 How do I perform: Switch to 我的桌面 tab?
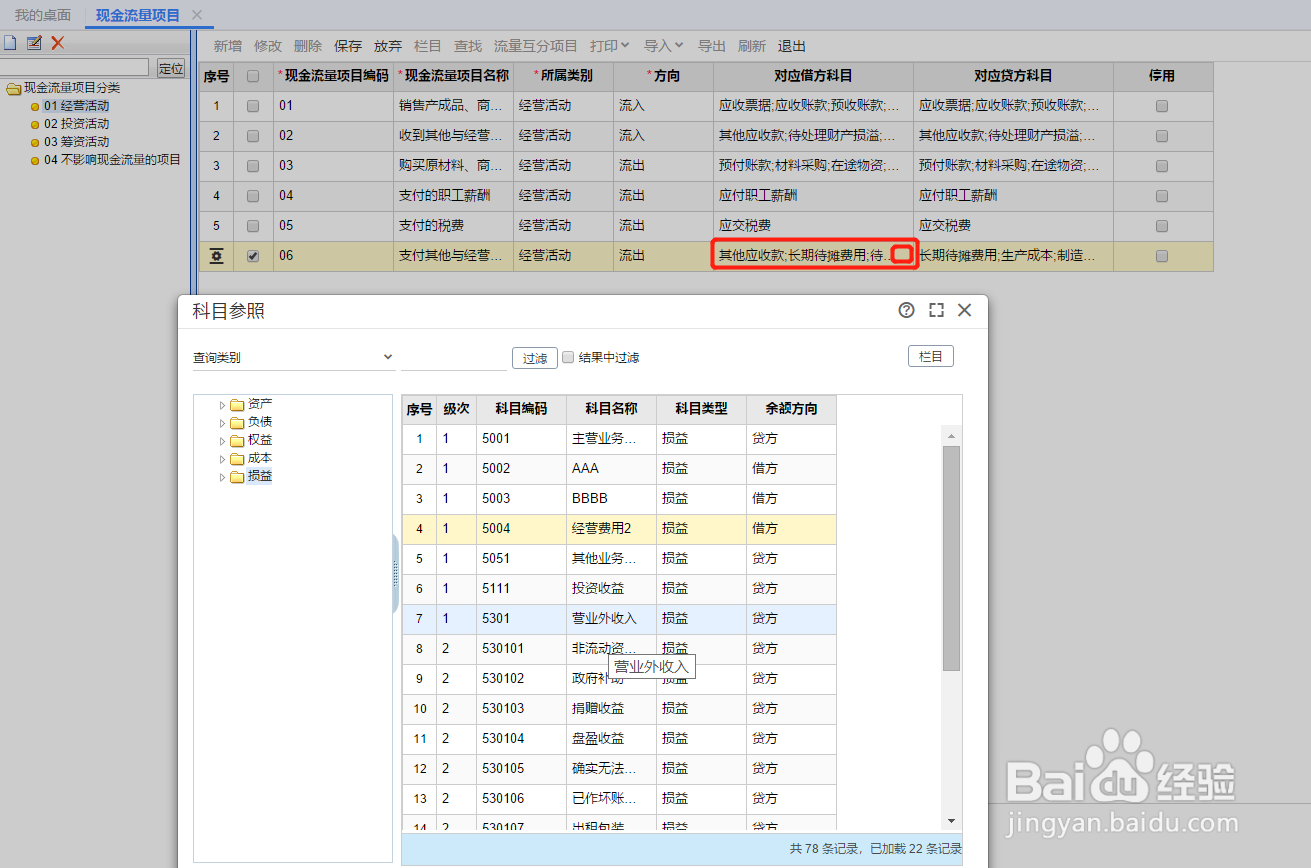click(x=43, y=15)
